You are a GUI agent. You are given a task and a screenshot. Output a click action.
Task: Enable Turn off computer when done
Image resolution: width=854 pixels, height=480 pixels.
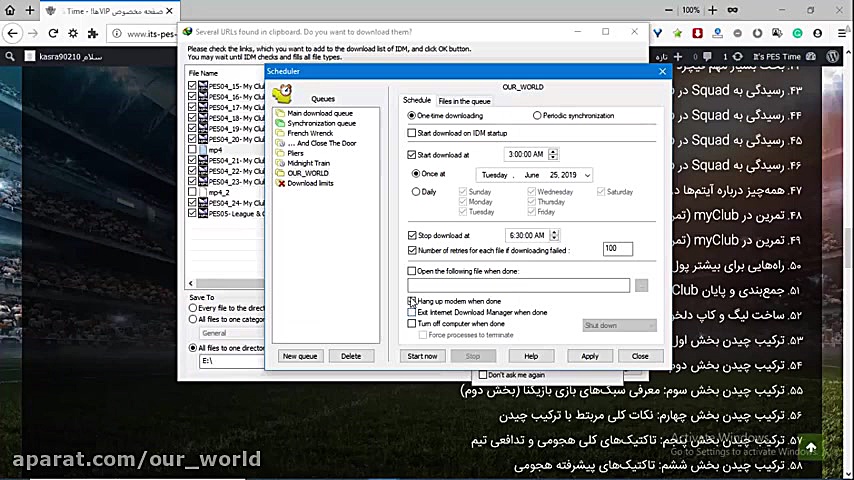coord(412,324)
